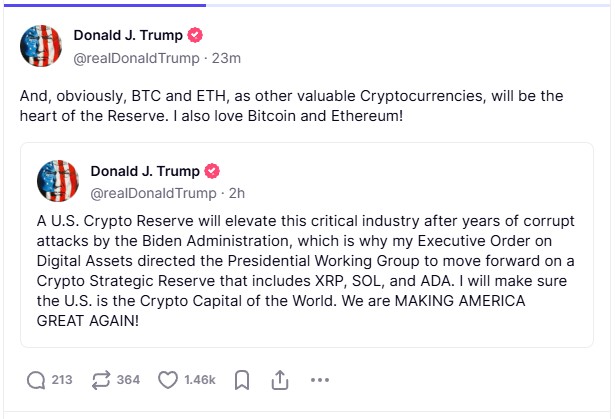Click the 1.46k likes count
Viewport: 615px width, 419px height.
pyautogui.click(x=200, y=380)
